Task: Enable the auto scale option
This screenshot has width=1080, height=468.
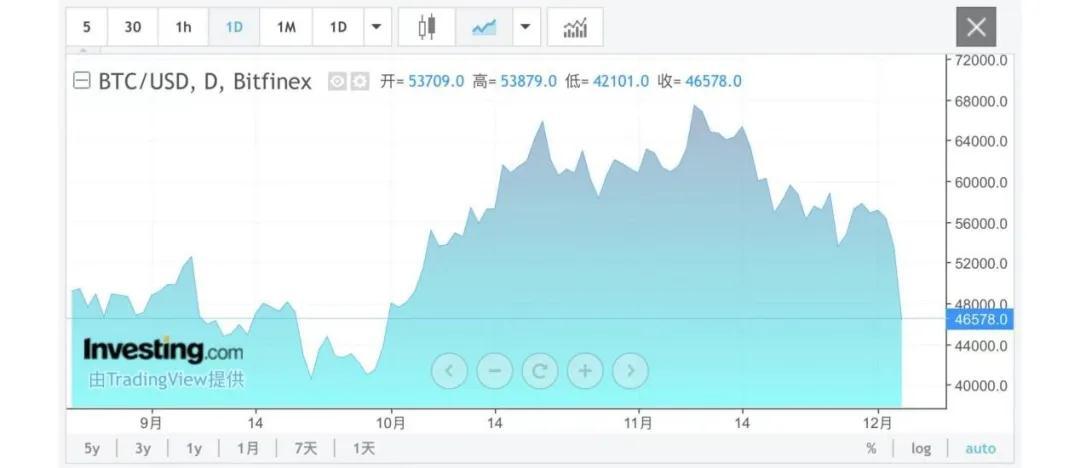Action: click(980, 448)
